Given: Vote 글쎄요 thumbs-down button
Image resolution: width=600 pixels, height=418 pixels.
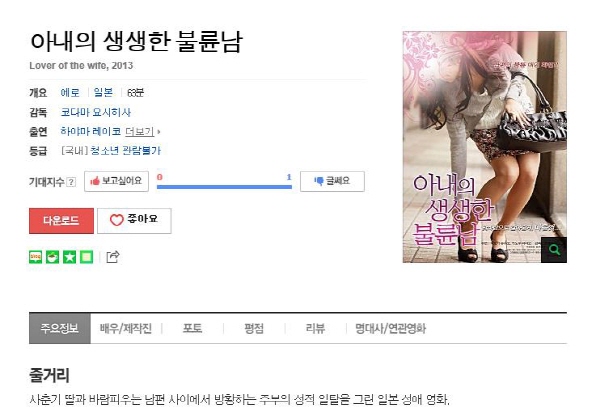Looking at the screenshot, I should [x=332, y=181].
